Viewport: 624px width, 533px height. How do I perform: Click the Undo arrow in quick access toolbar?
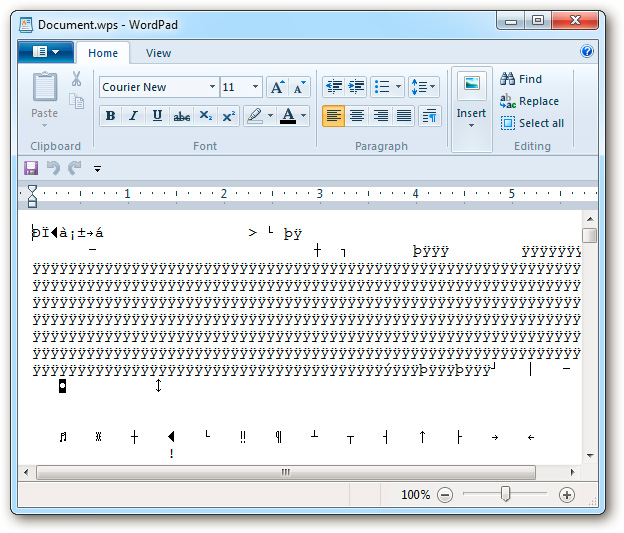coord(53,168)
